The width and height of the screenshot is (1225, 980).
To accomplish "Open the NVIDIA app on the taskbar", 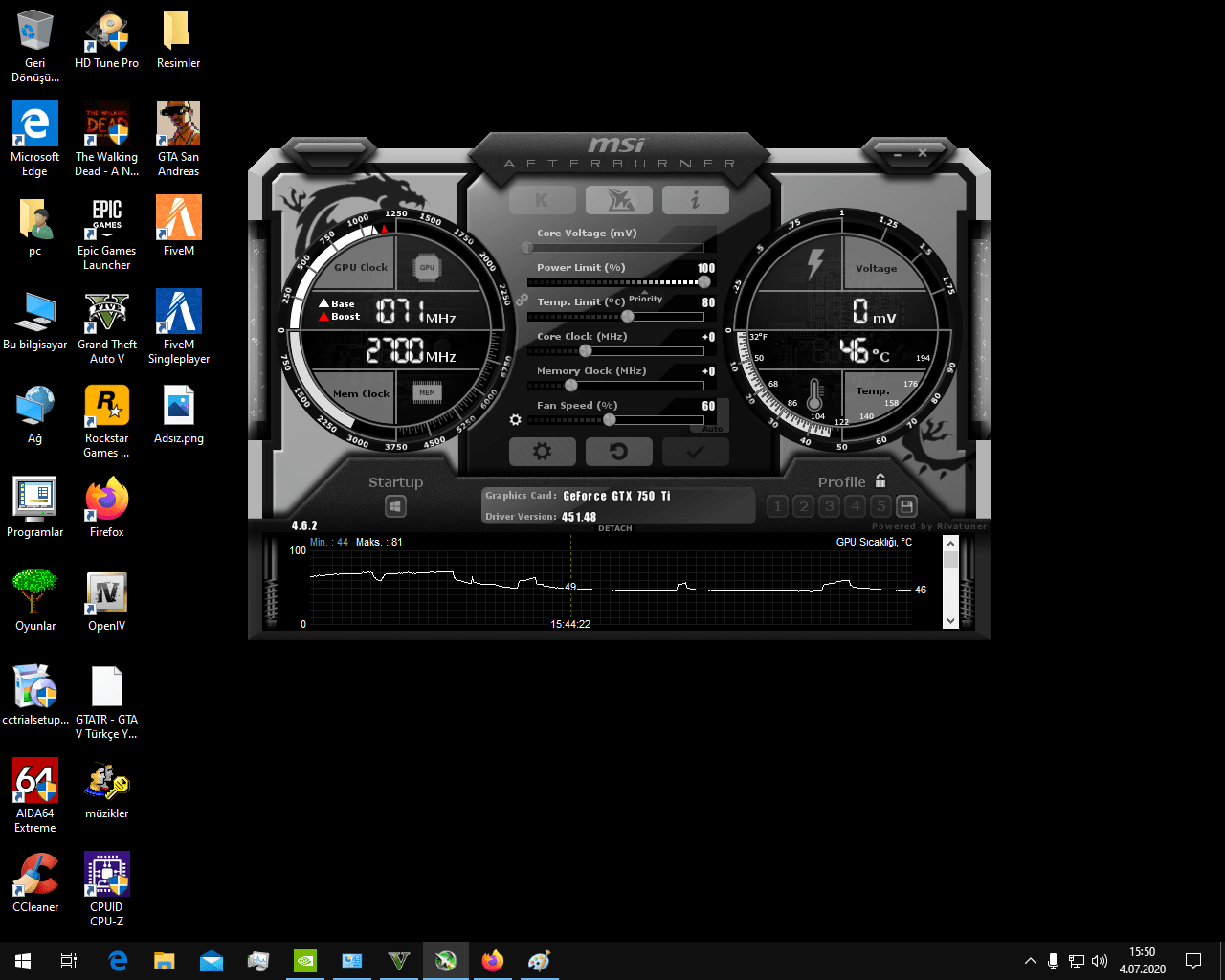I will click(305, 961).
